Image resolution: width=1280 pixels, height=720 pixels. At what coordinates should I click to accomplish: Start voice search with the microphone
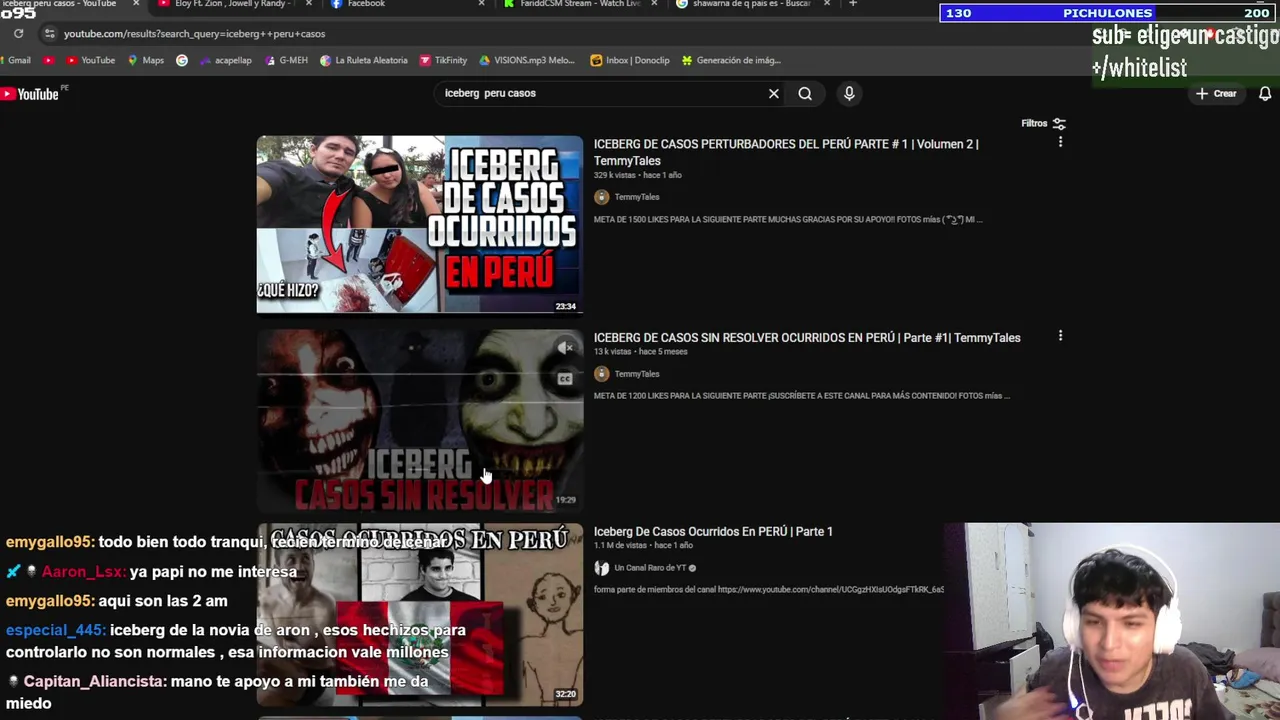(849, 93)
